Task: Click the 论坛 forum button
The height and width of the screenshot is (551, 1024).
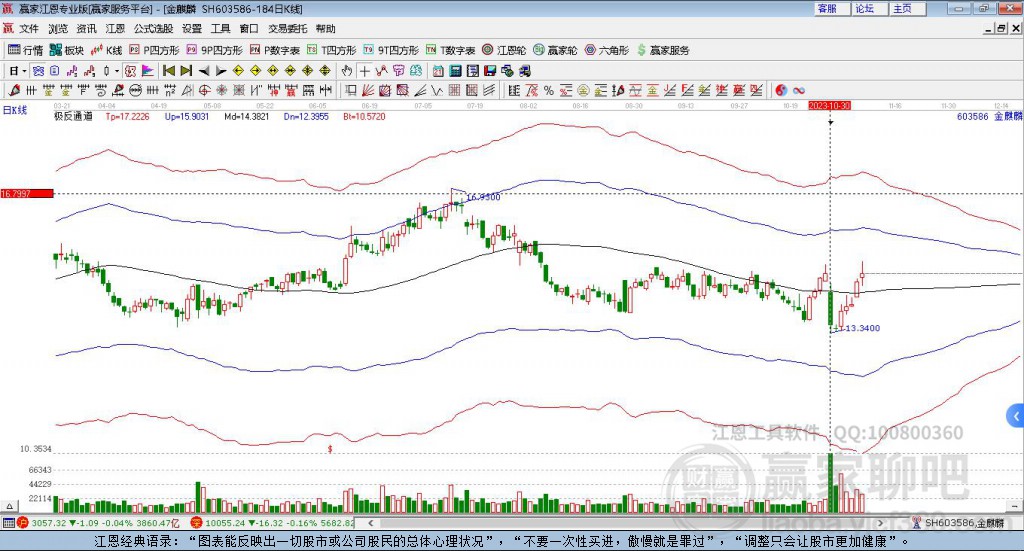Action: coord(869,8)
